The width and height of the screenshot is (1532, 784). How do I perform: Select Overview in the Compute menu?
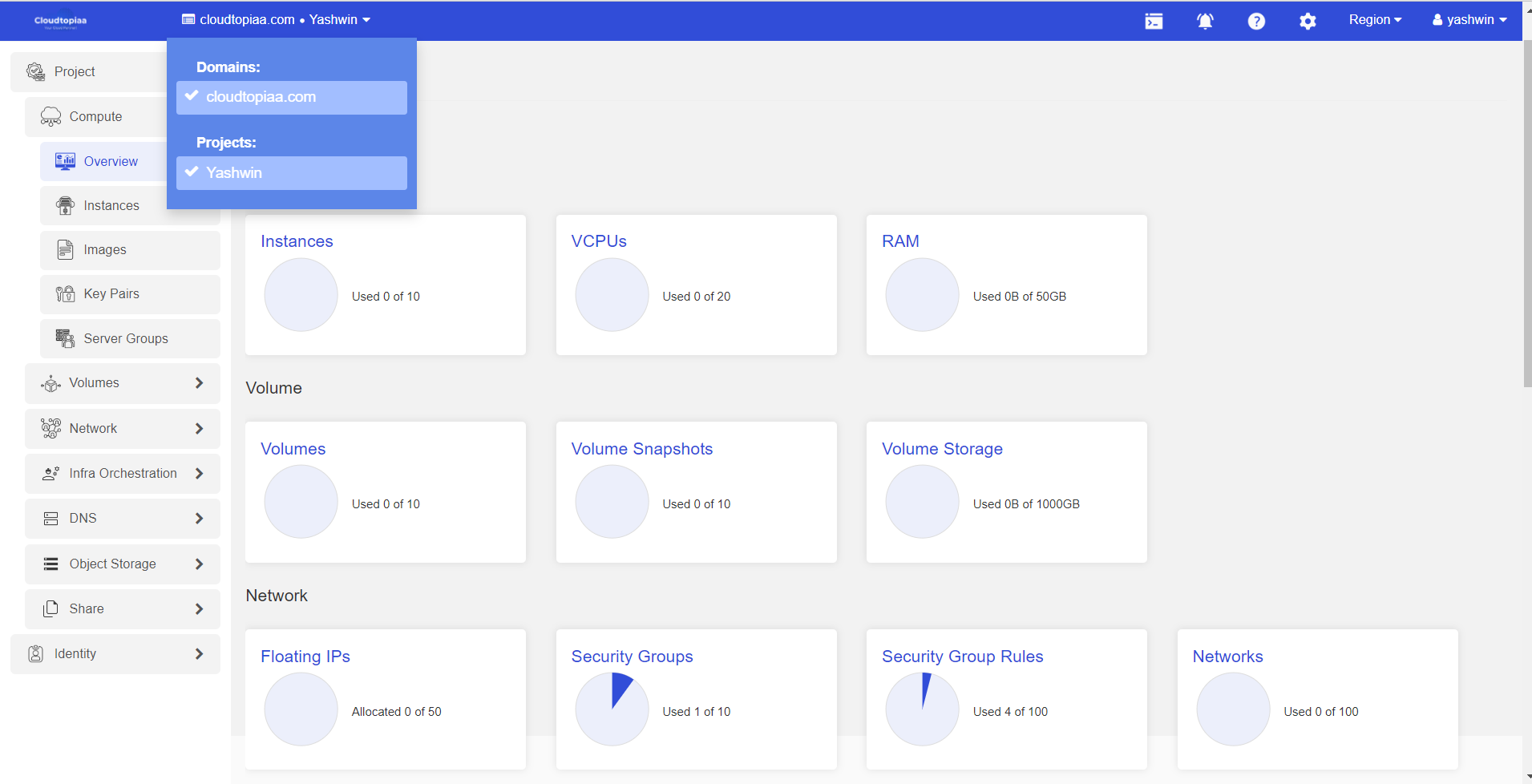point(111,162)
